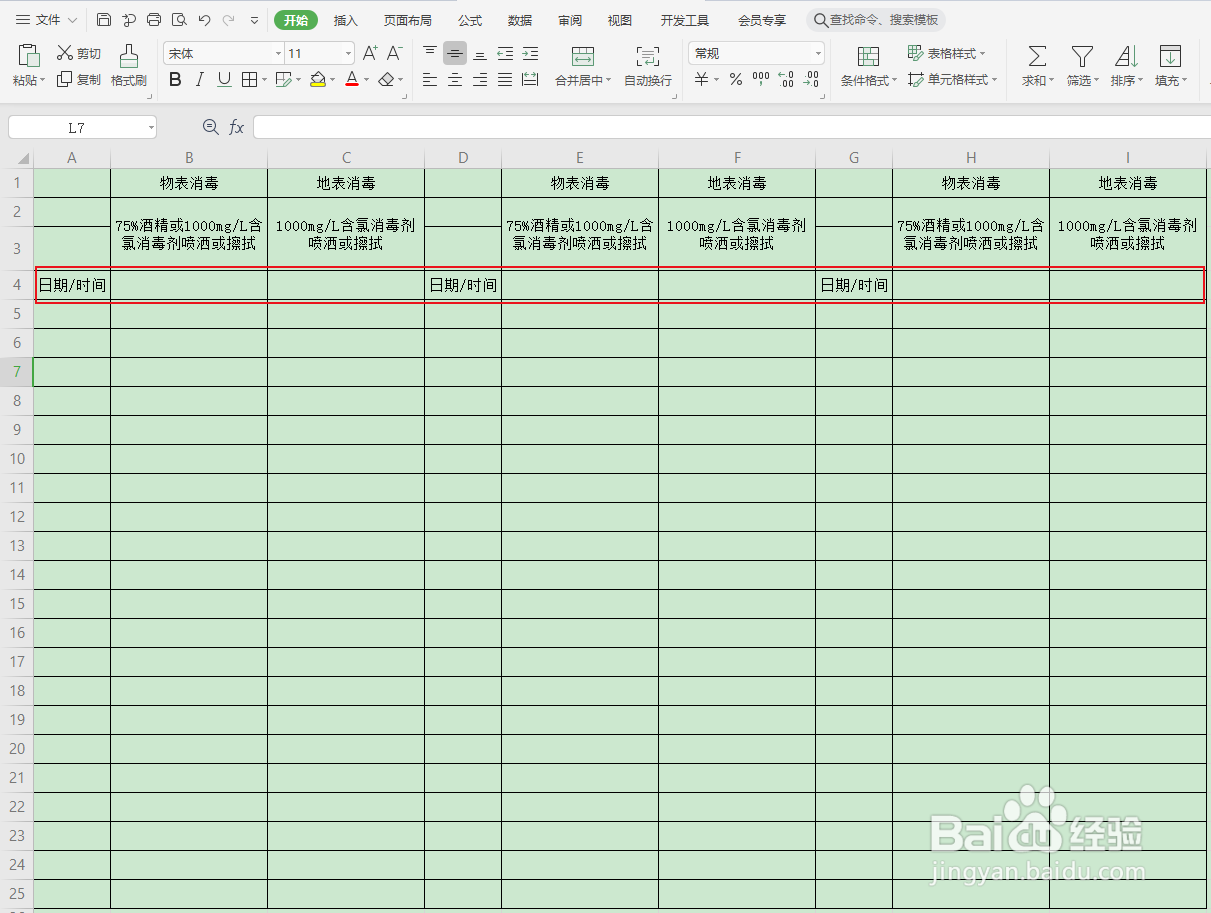Expand the fill color arrow
Image resolution: width=1211 pixels, height=913 pixels.
click(331, 80)
